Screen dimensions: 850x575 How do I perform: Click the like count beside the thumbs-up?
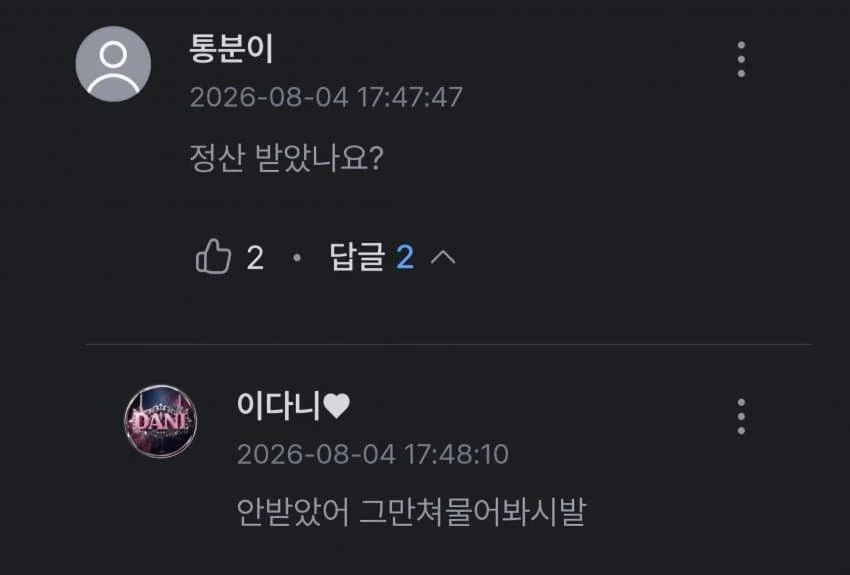[255, 257]
